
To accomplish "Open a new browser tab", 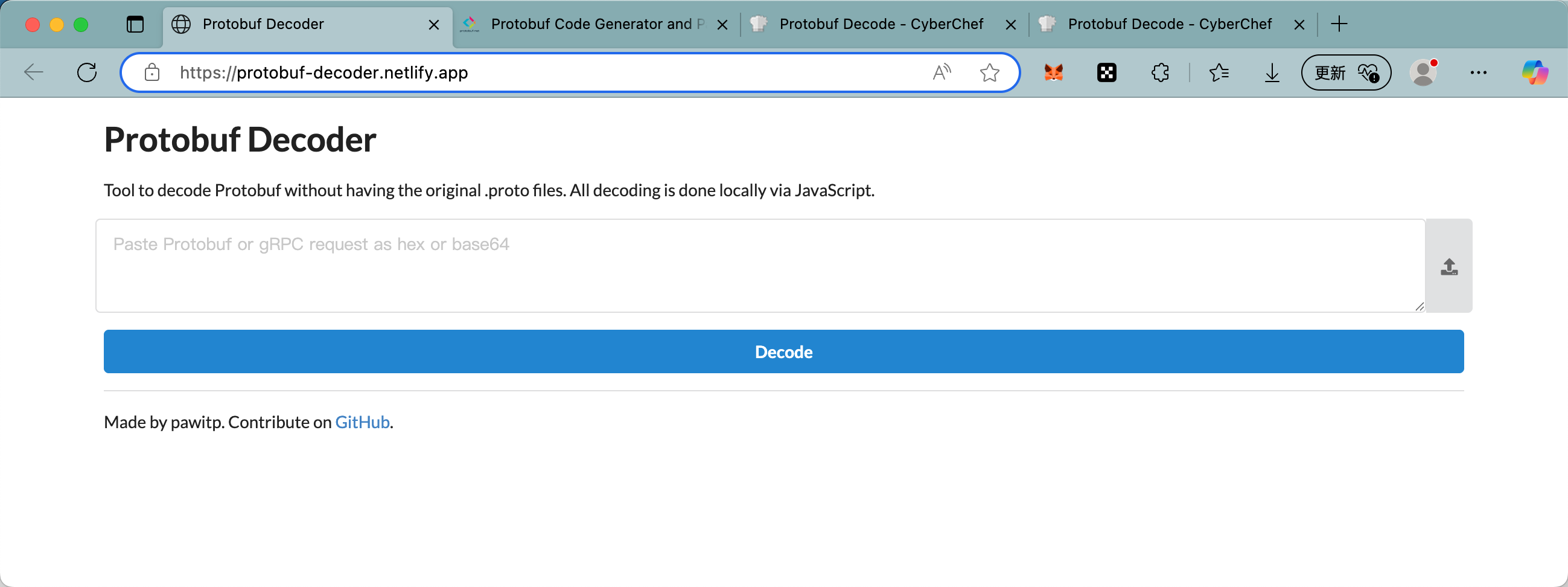I will (x=1339, y=24).
